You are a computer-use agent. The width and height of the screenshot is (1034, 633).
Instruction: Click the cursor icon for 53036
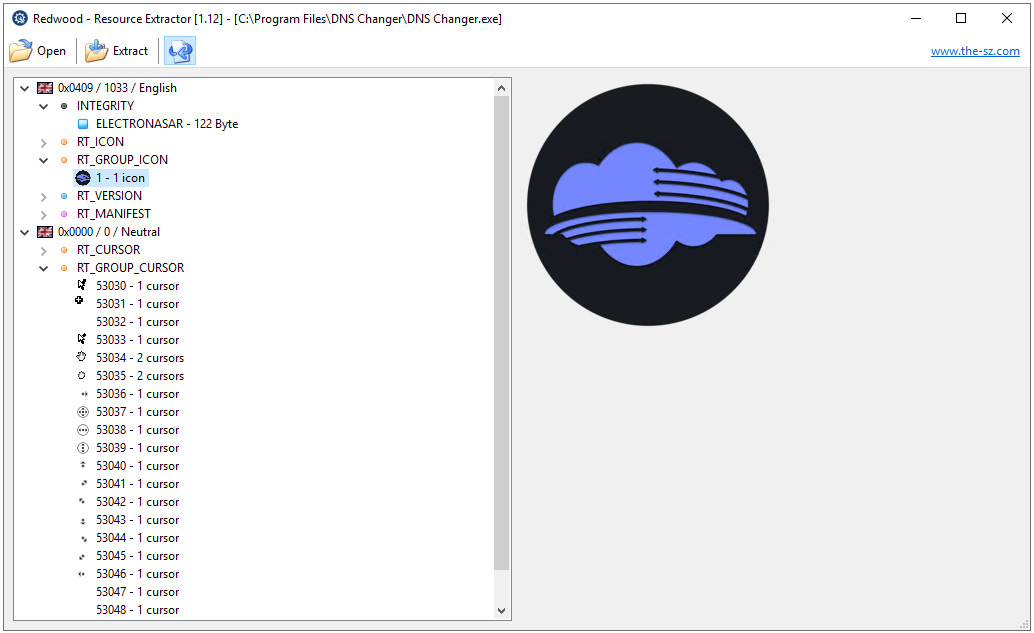(84, 394)
